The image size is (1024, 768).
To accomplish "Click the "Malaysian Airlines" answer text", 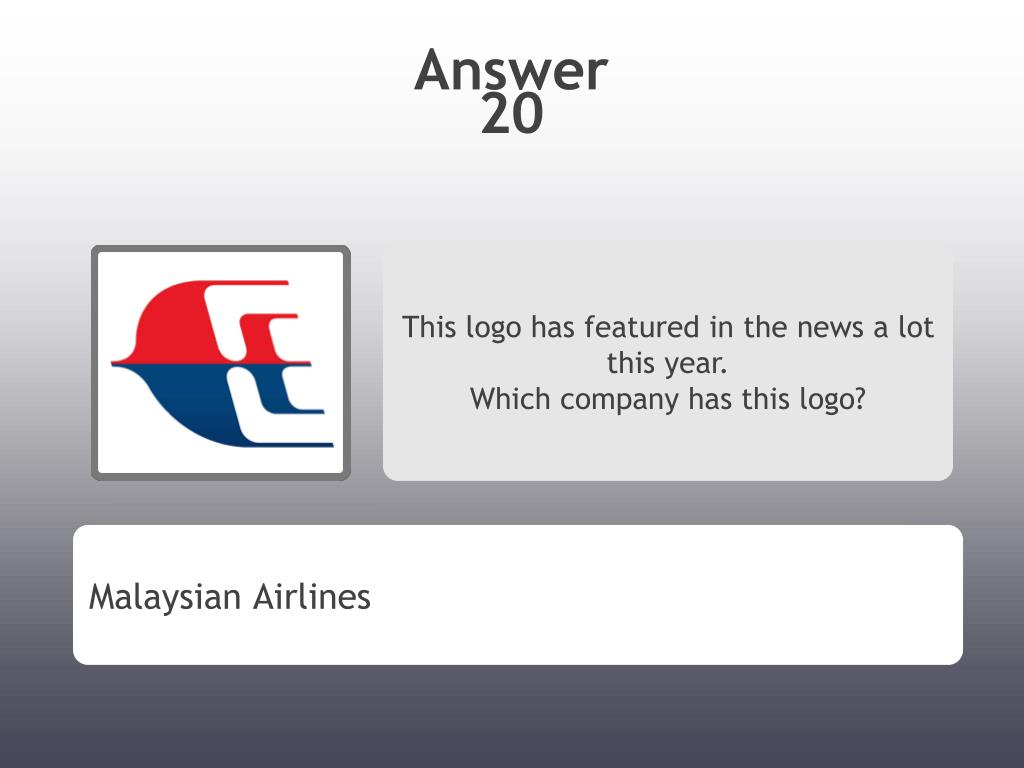I will pos(230,598).
